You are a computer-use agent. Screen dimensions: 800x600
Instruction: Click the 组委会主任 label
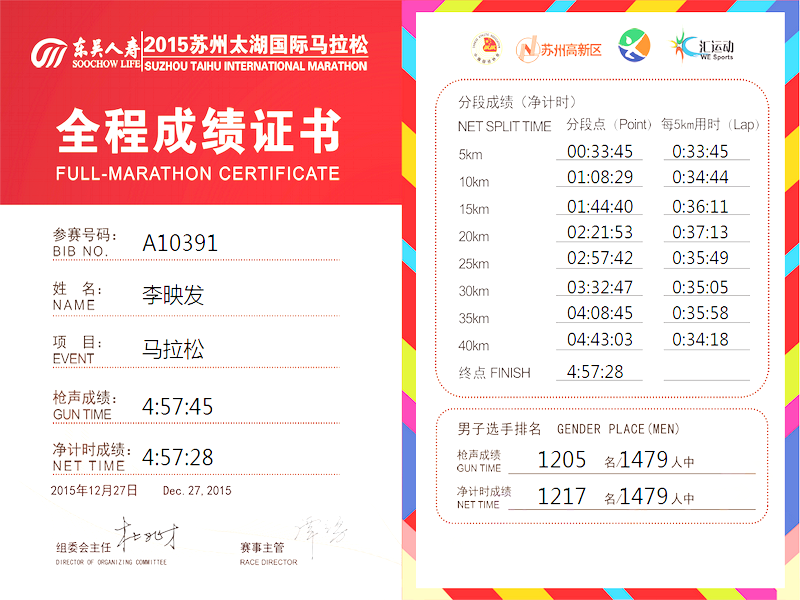click(83, 547)
